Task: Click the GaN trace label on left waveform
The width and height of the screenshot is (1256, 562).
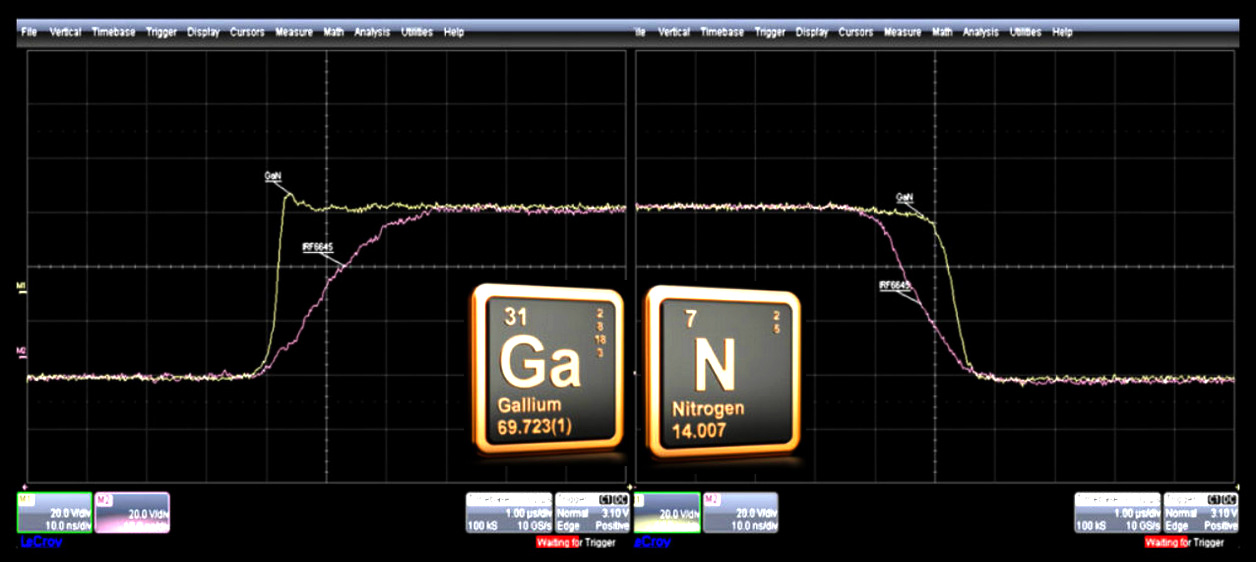Action: [273, 176]
